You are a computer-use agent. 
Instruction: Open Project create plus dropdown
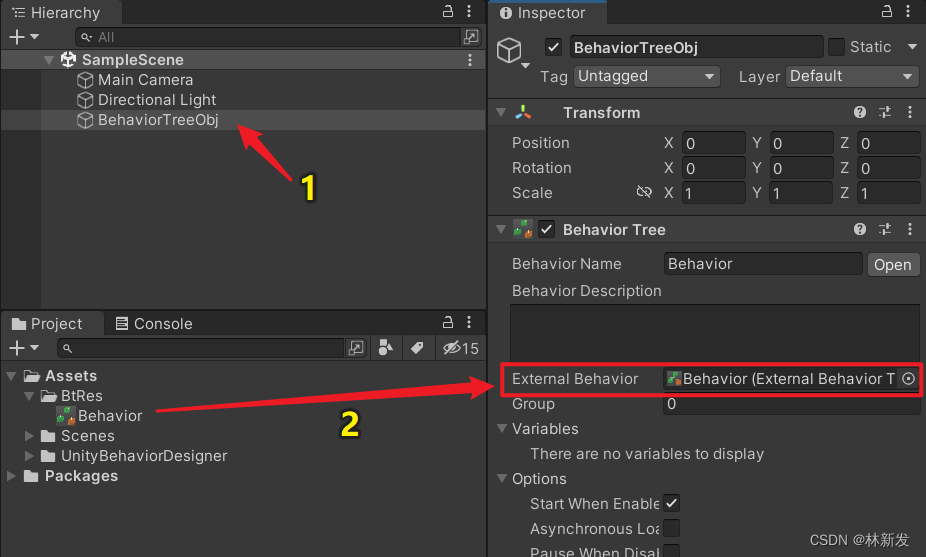24,348
